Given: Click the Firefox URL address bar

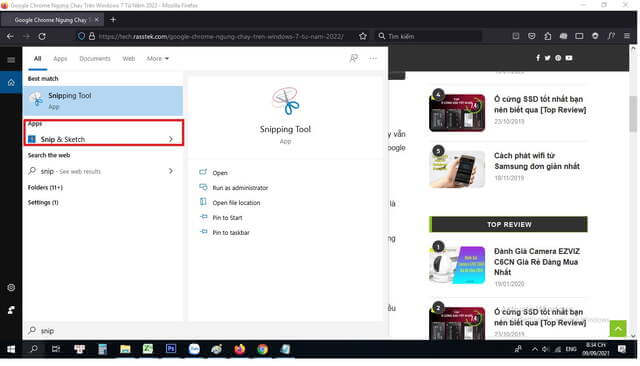Looking at the screenshot, I should [220, 36].
